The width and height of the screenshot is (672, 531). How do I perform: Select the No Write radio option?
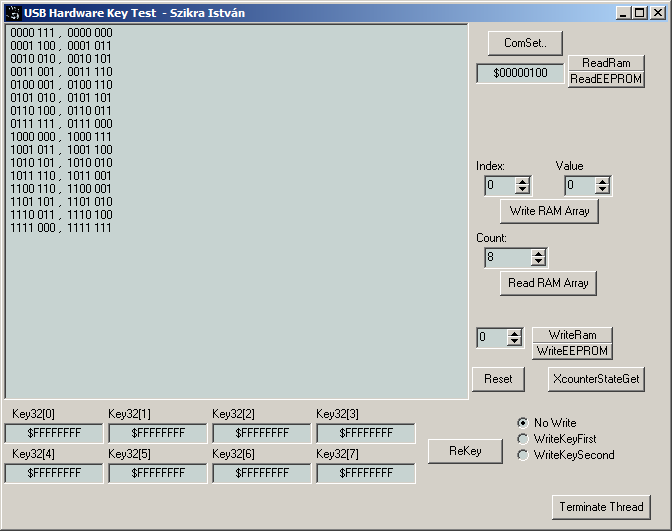pyautogui.click(x=522, y=423)
